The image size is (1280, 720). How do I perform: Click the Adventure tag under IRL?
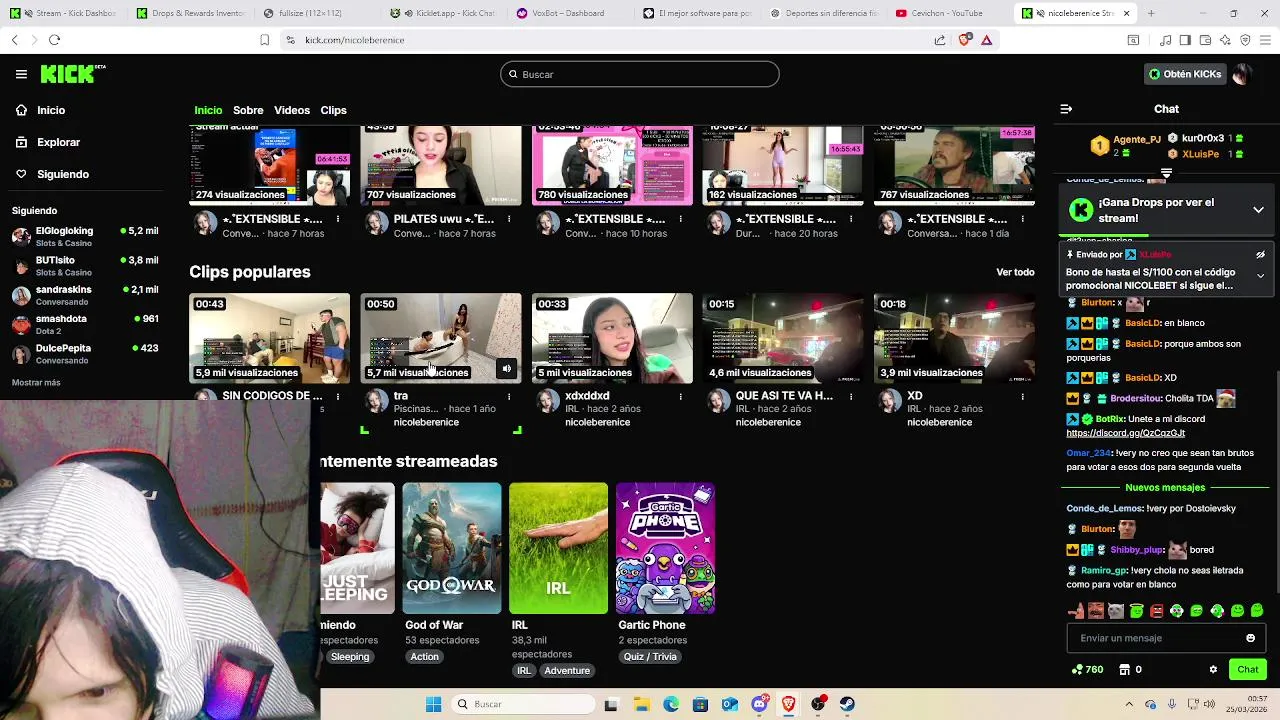pyautogui.click(x=567, y=671)
